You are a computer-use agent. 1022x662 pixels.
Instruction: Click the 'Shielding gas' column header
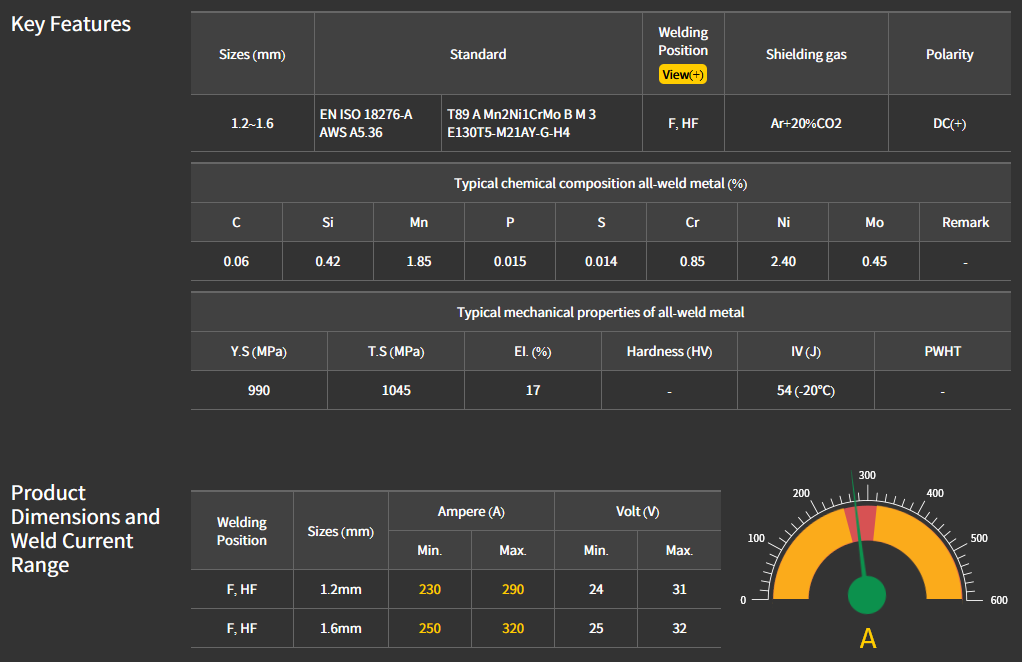click(x=806, y=54)
